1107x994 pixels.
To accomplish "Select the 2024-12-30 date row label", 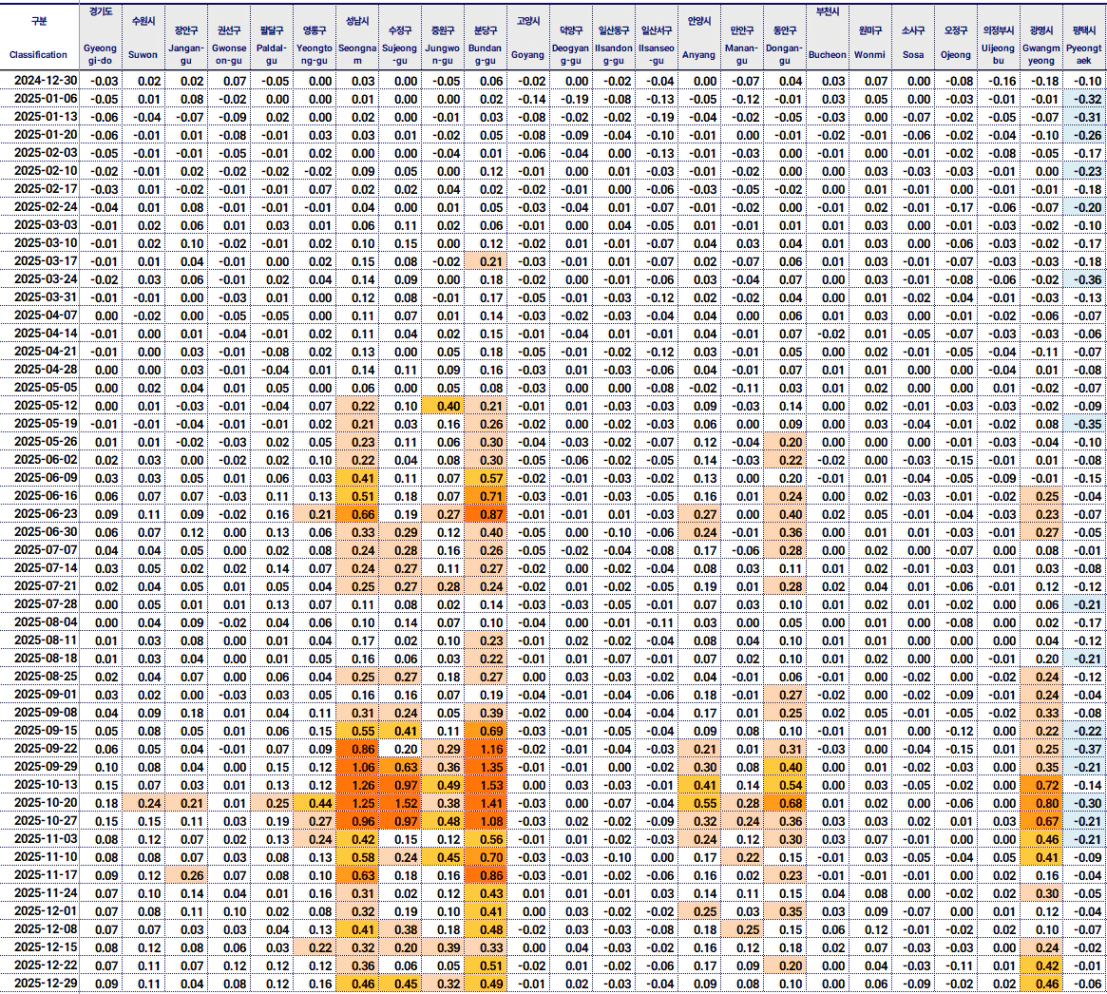I will point(46,80).
